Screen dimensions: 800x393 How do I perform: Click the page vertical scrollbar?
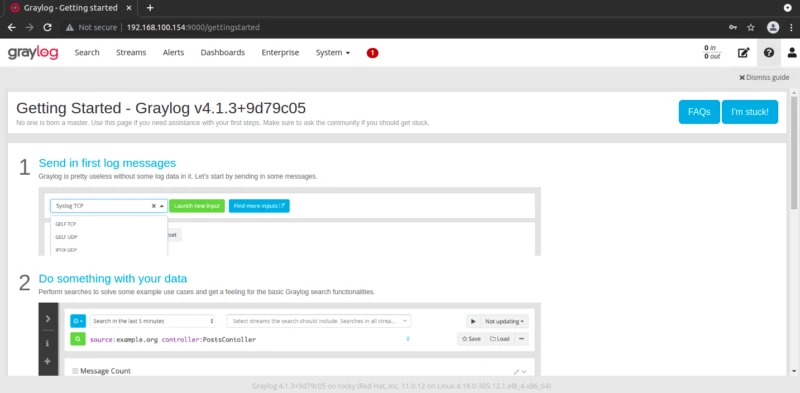tap(793, 152)
